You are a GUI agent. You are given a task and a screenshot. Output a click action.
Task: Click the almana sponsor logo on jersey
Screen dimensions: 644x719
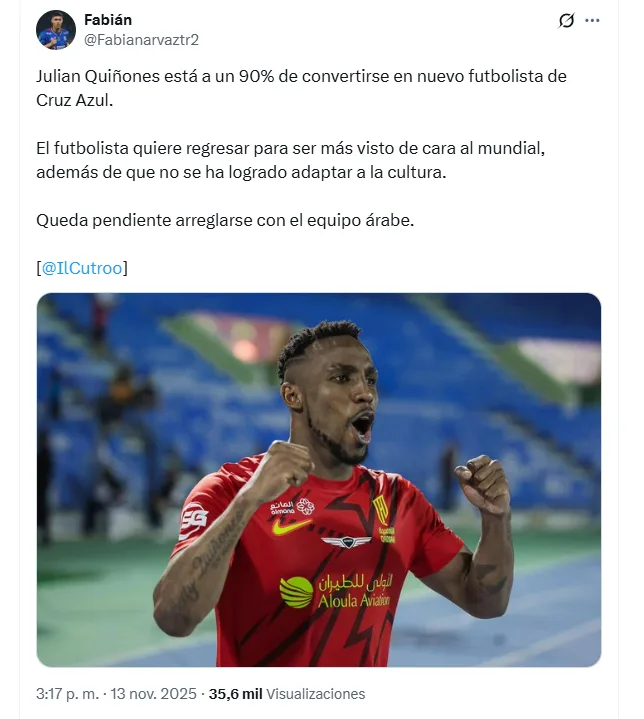click(x=292, y=507)
